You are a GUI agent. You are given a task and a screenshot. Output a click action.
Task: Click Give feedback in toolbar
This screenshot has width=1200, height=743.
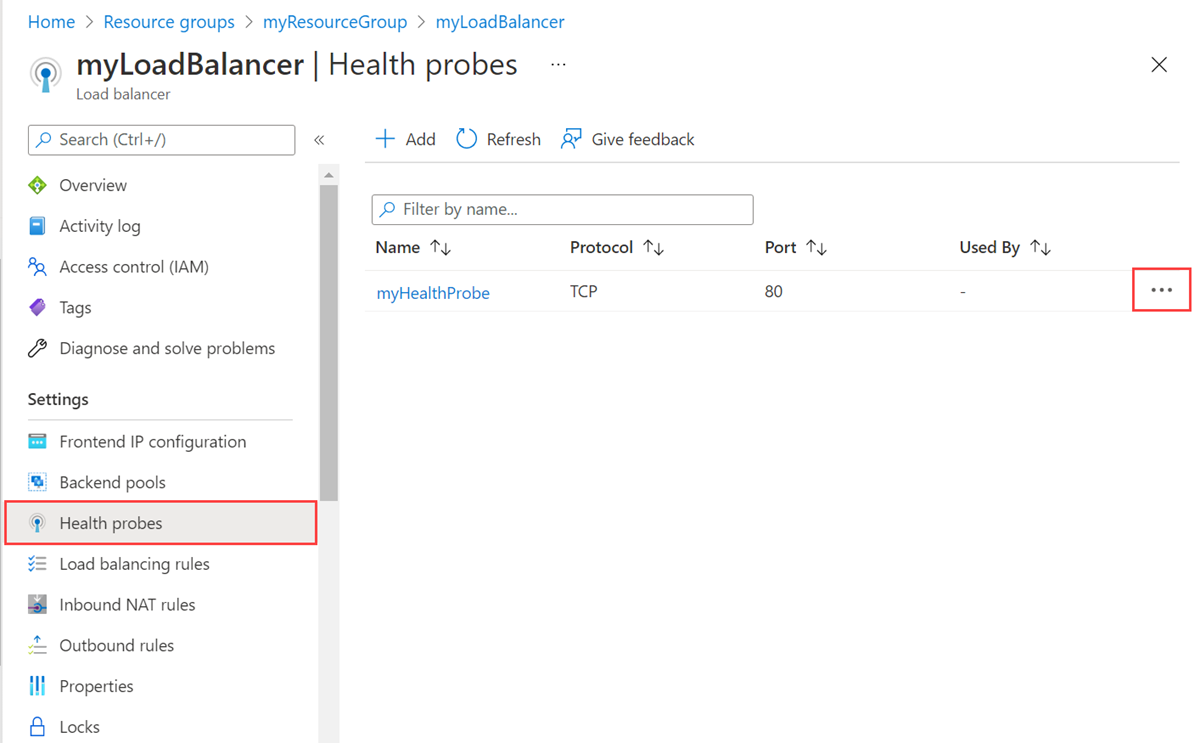pos(628,139)
